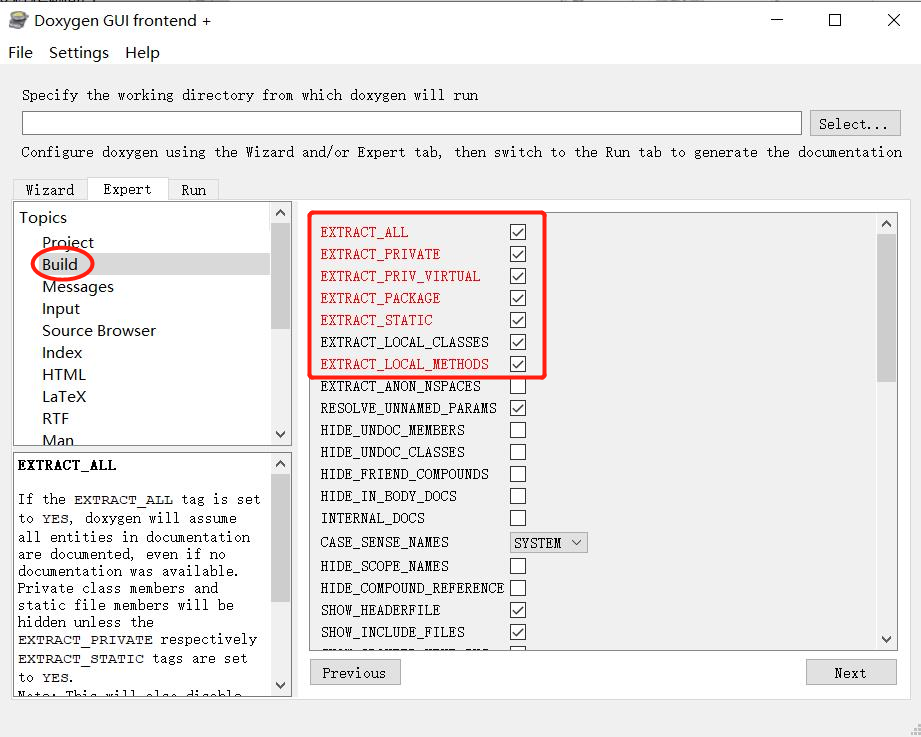Viewport: 921px width, 737px height.
Task: Enable the HIDE_UNDOC_MEMBERS checkbox
Action: (x=517, y=430)
